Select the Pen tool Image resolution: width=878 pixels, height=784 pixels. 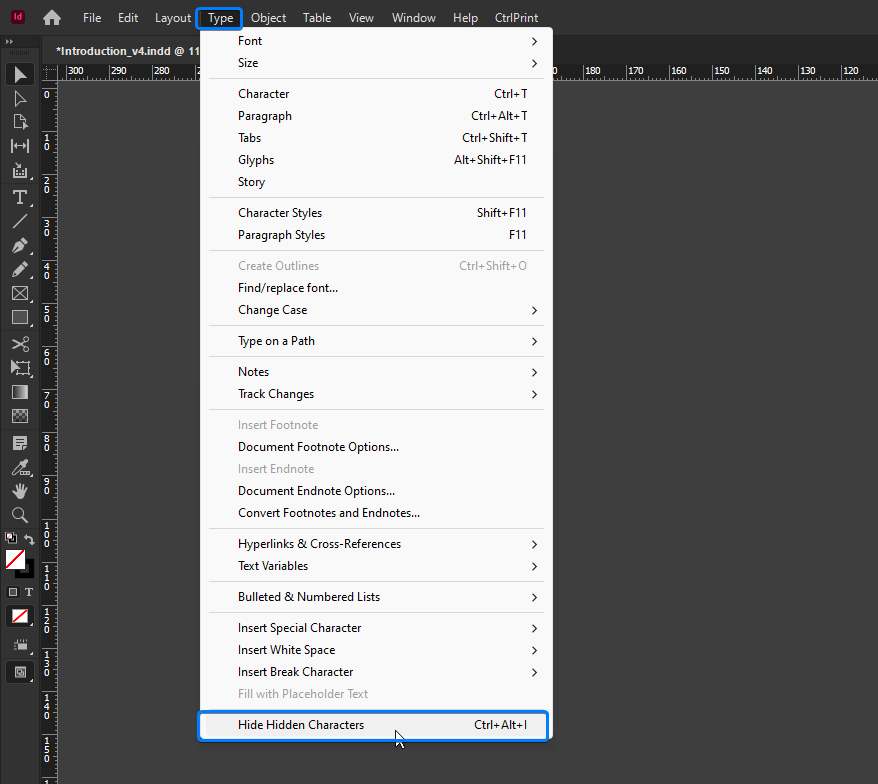20,245
